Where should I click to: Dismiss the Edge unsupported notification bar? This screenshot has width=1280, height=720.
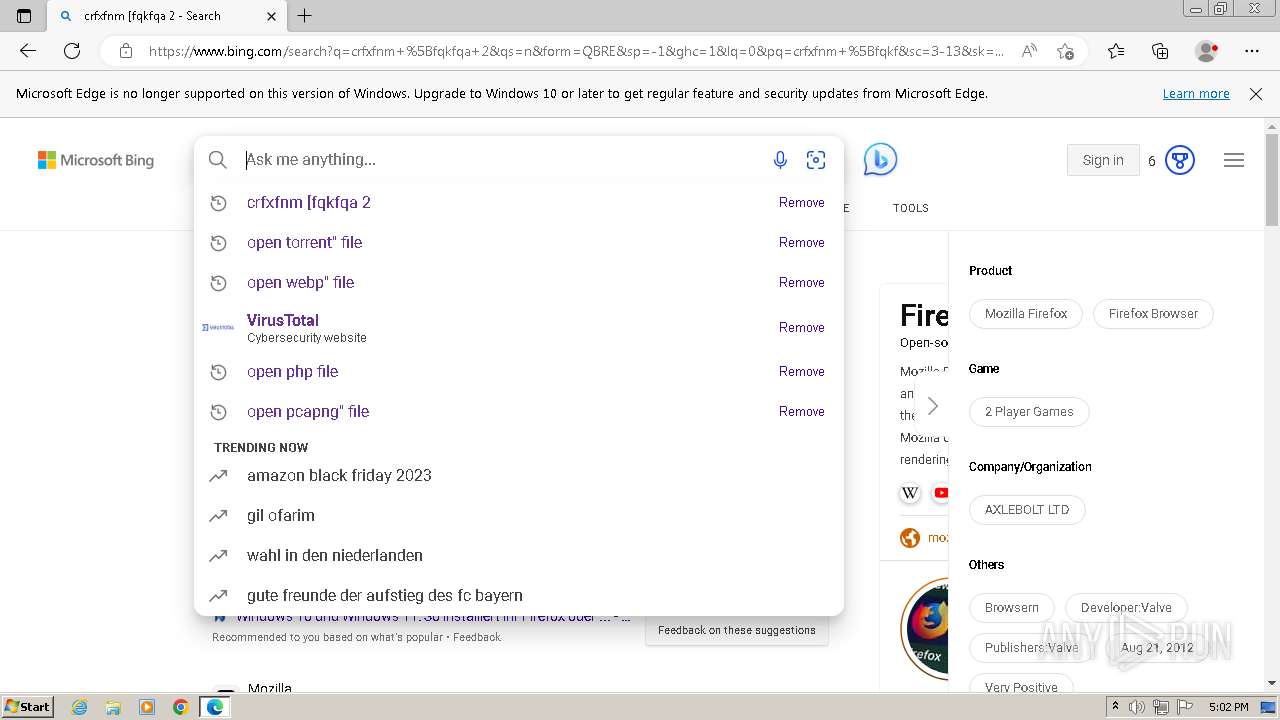[x=1256, y=94]
